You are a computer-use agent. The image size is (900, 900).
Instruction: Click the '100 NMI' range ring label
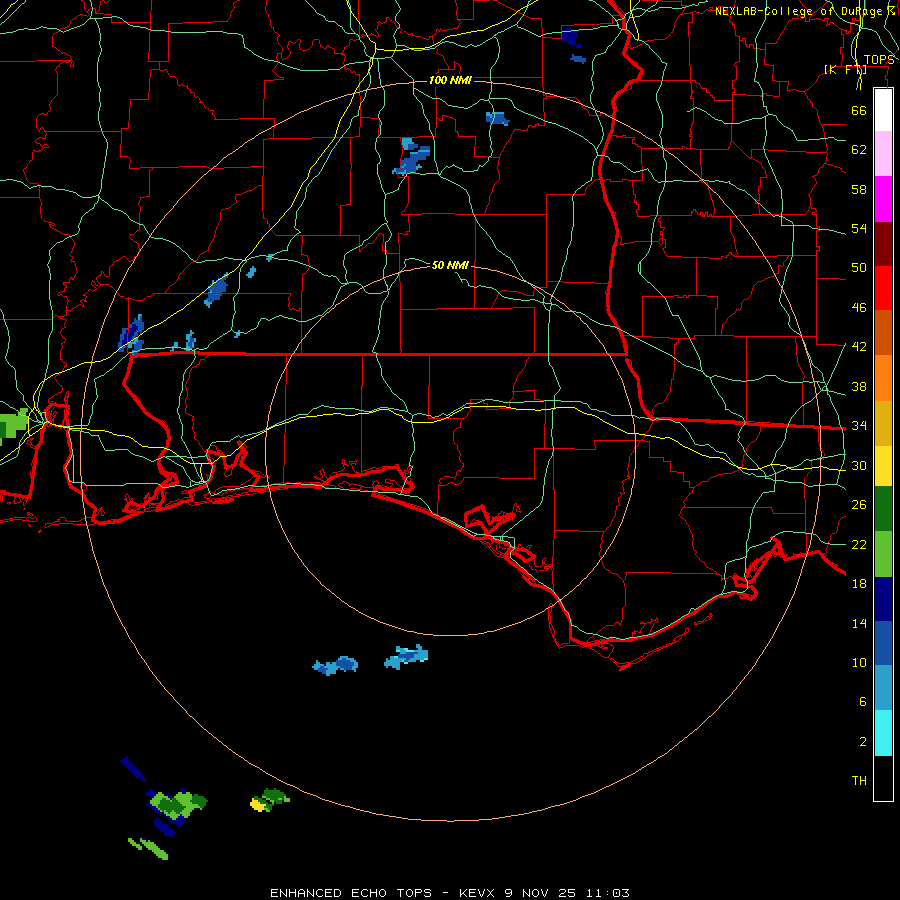[x=450, y=80]
